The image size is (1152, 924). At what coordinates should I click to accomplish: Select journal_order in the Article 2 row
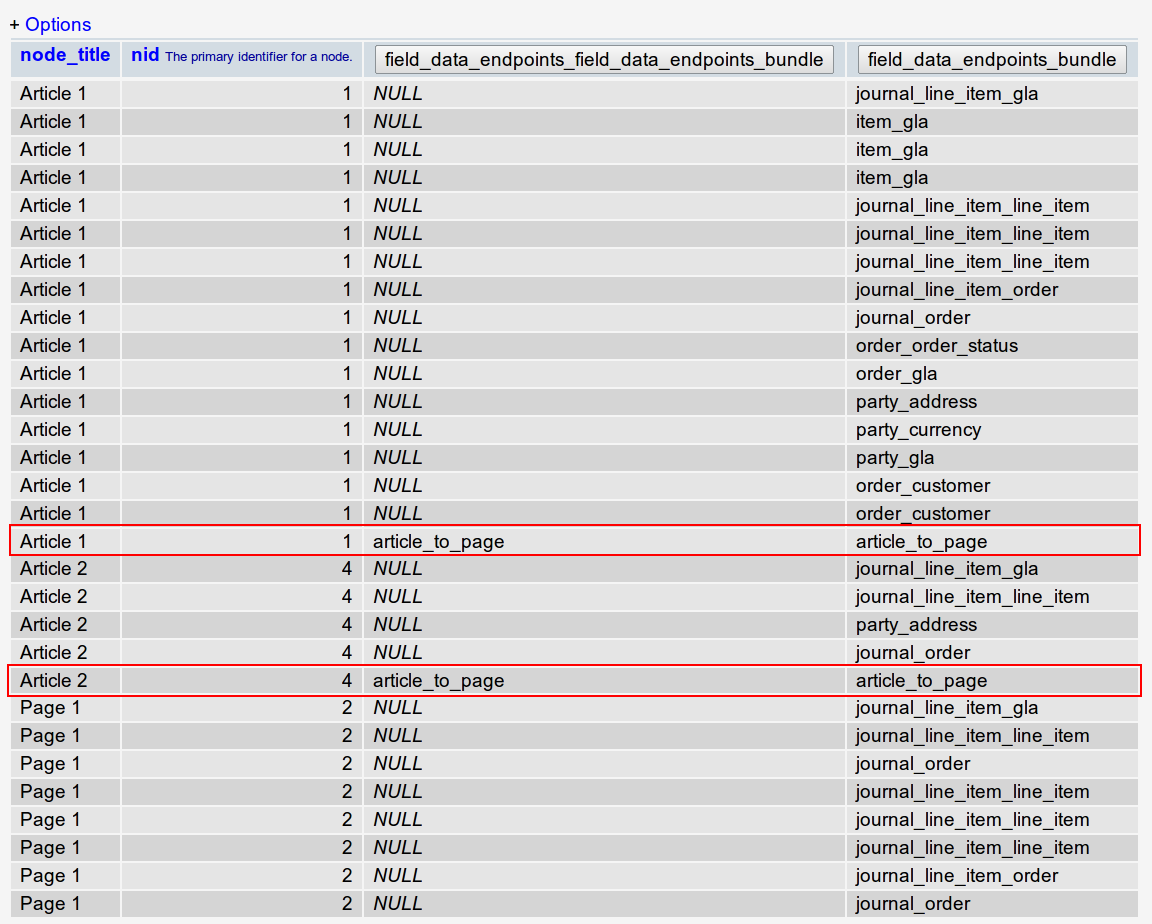[912, 652]
